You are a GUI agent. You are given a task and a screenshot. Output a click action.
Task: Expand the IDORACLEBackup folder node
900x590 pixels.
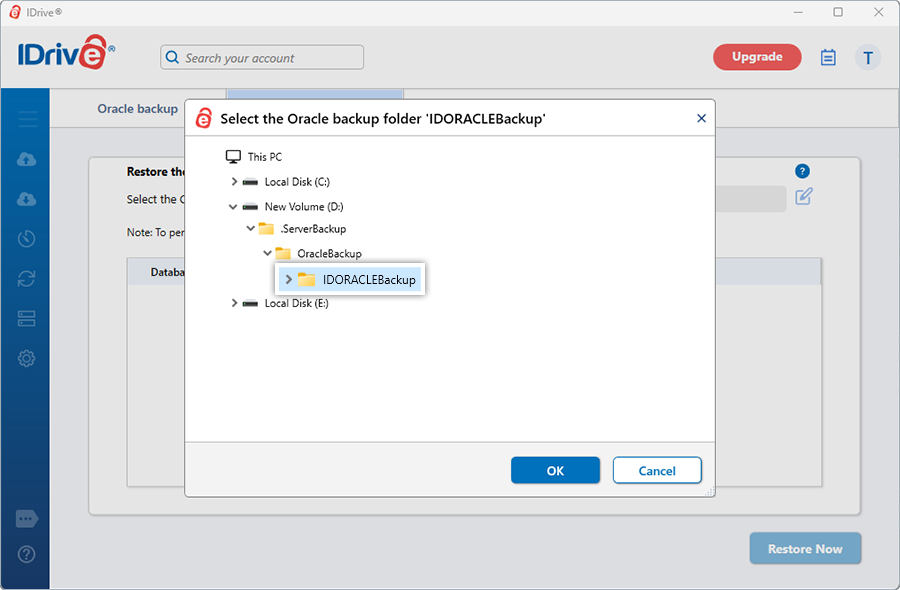point(289,280)
